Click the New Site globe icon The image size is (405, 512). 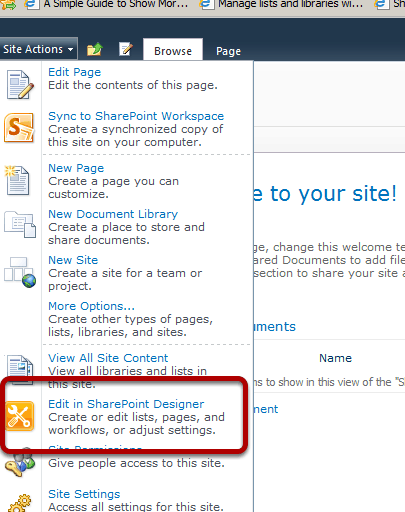[20, 272]
